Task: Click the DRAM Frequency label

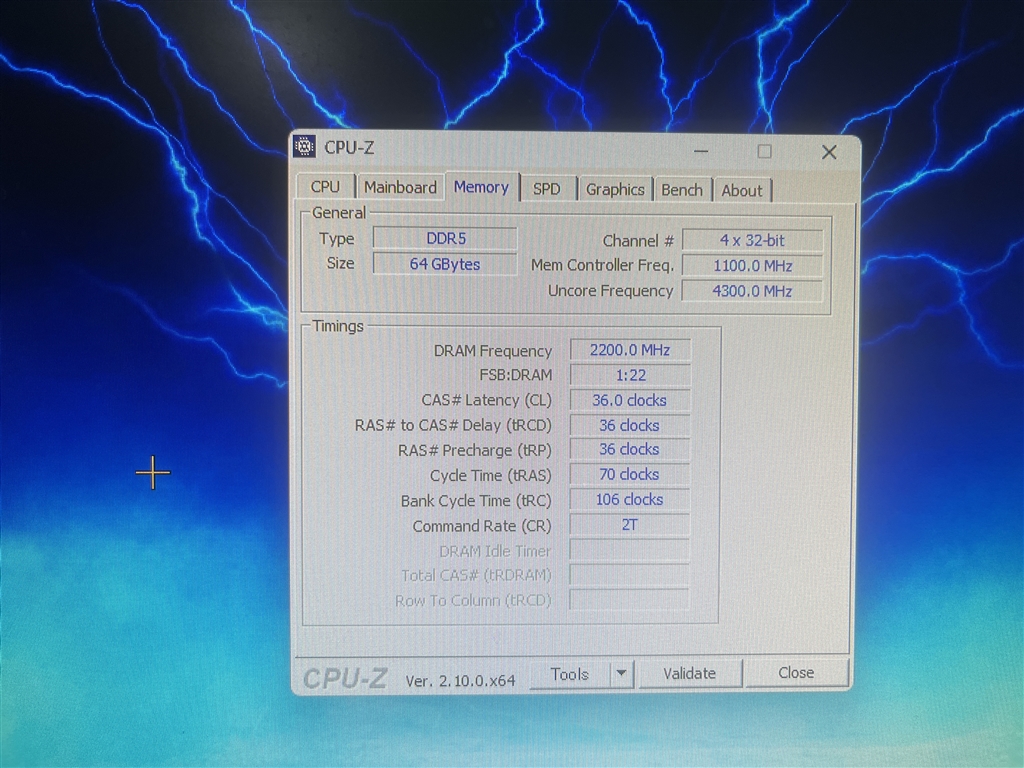Action: click(x=492, y=351)
